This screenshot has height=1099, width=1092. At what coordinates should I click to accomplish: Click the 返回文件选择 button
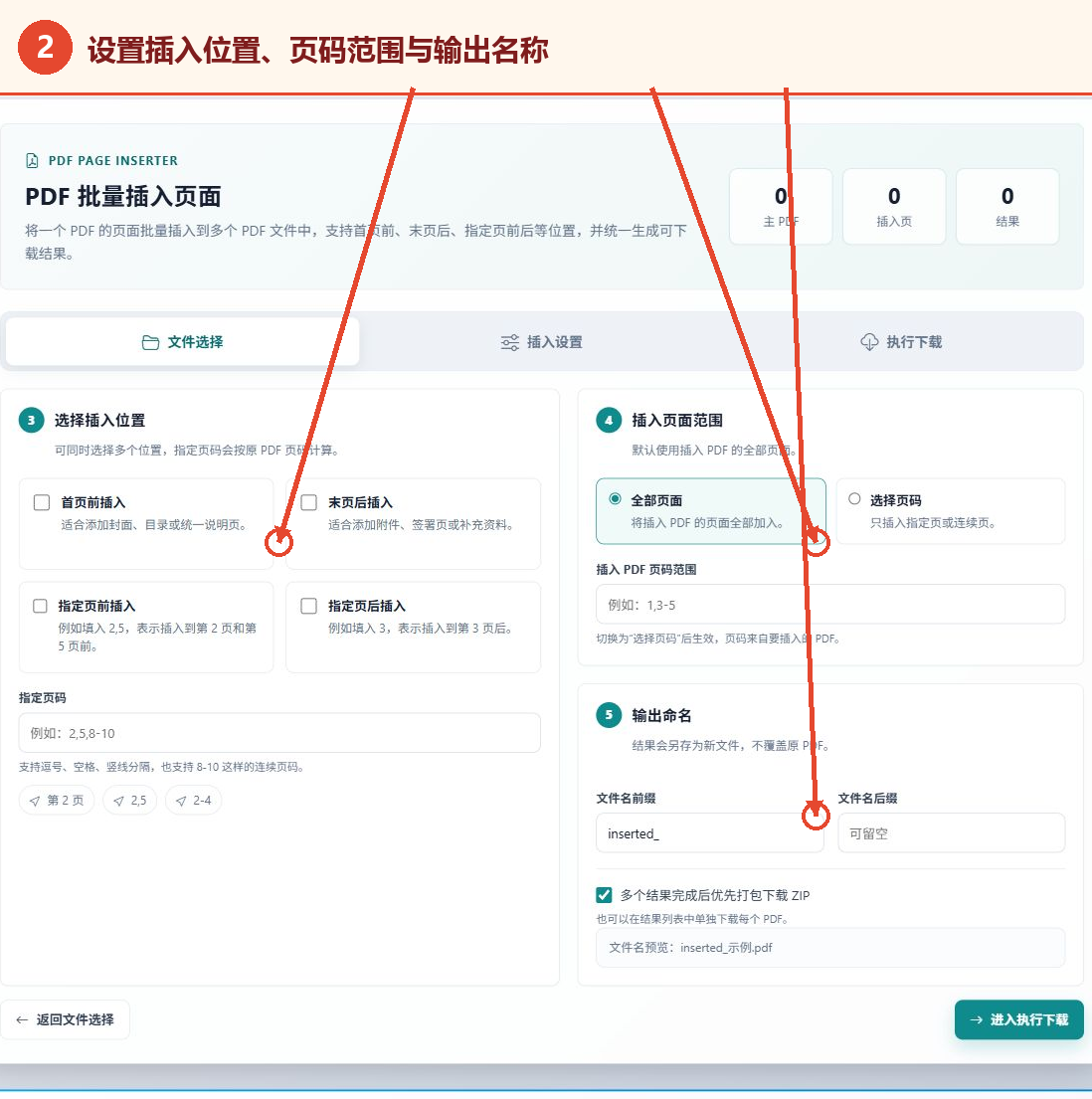66,1019
